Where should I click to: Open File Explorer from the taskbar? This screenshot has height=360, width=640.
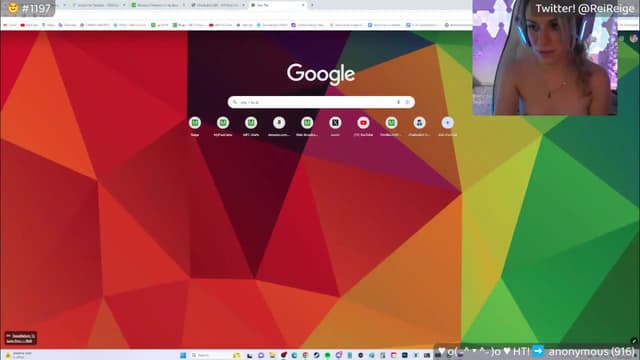pos(272,355)
